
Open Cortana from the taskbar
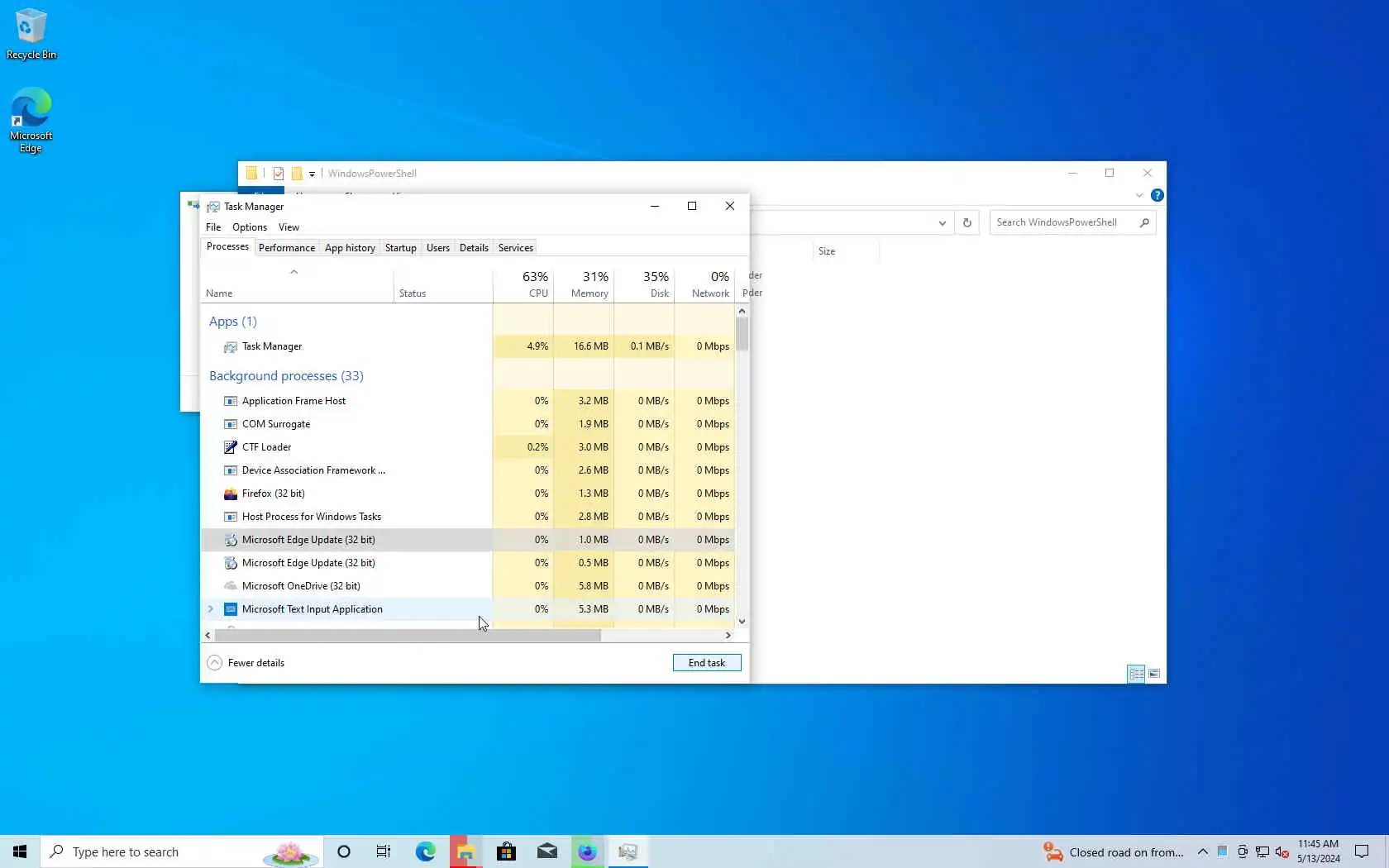pos(344,851)
